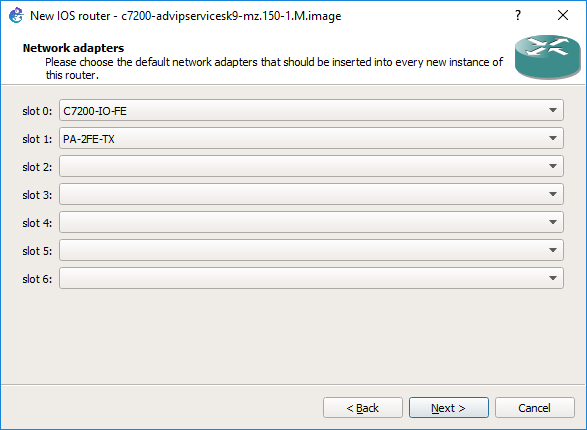587x430 pixels.
Task: Open the slot 5 combo box
Action: [x=311, y=250]
